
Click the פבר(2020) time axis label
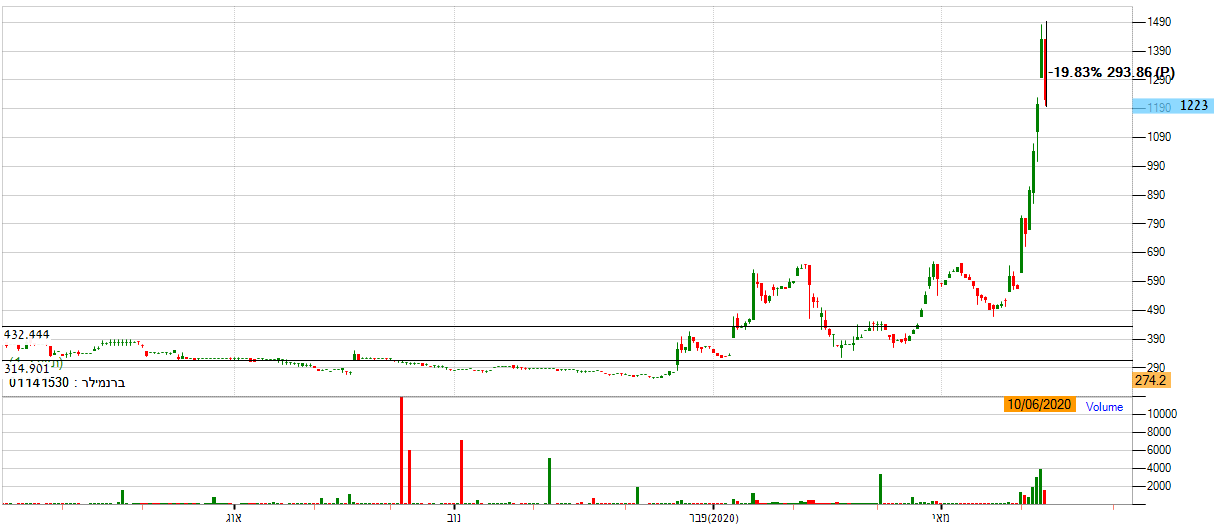tap(712, 518)
